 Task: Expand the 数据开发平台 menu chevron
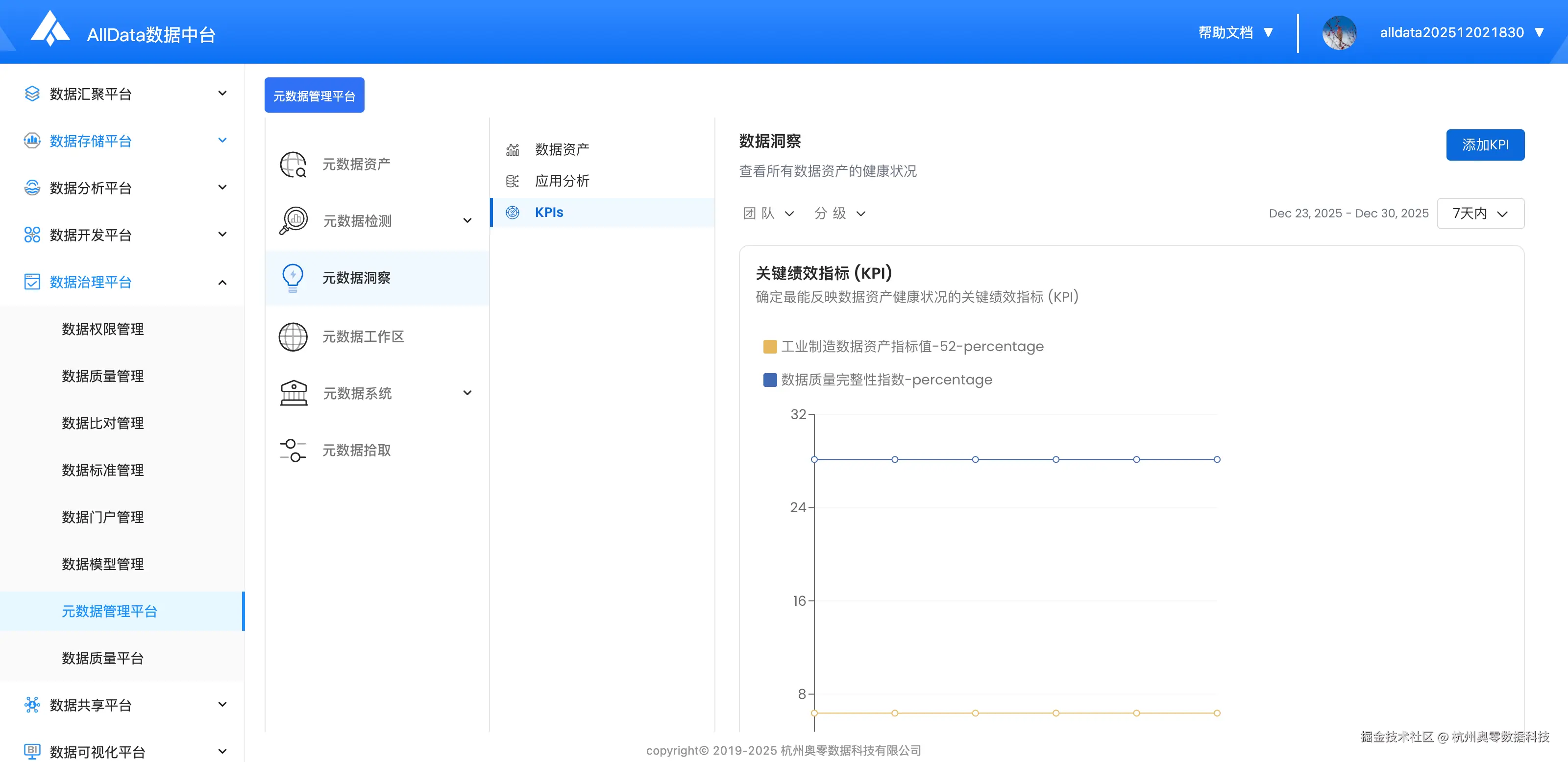223,234
